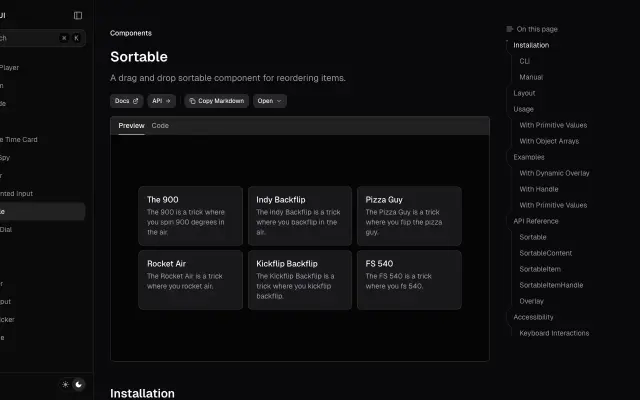Click the Components breadcrumb
Image resolution: width=640 pixels, height=400 pixels.
pos(131,33)
